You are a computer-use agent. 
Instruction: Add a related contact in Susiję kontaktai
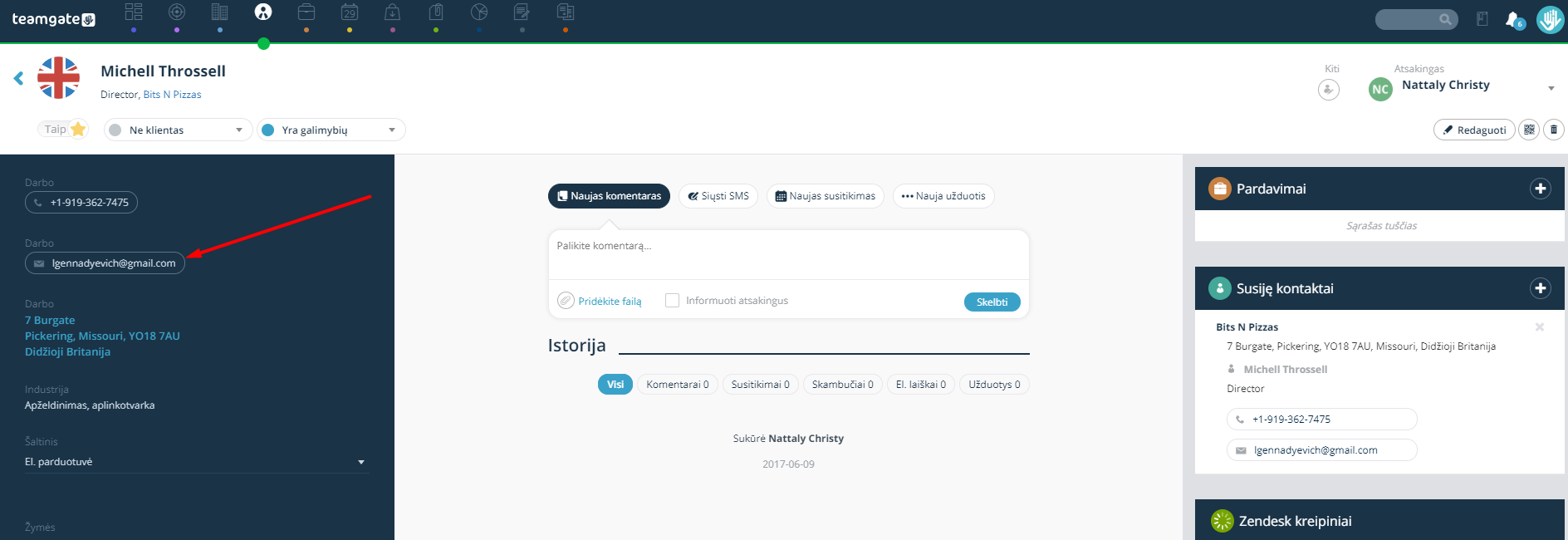pos(1541,288)
